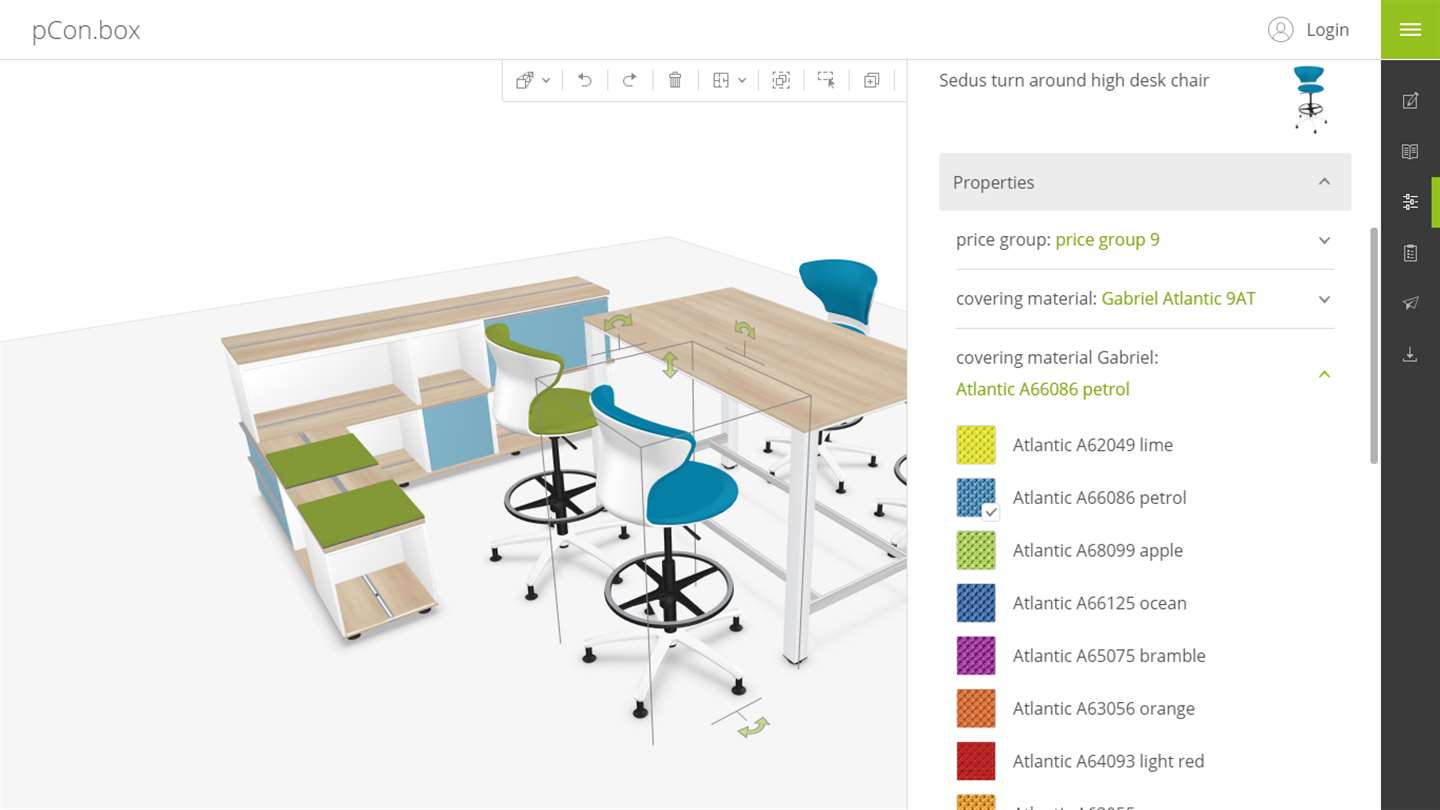Open the properties sliders sidebar panel

[x=1410, y=202]
